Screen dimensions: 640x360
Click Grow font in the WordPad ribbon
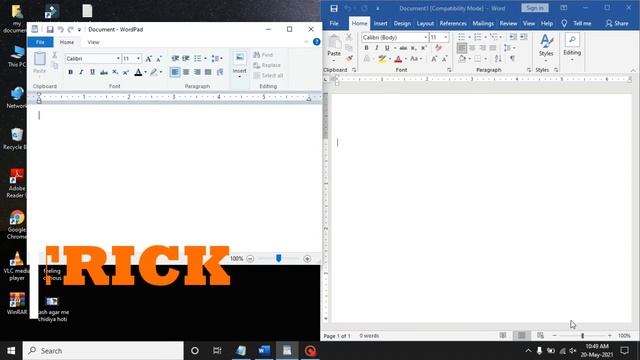[x=149, y=59]
